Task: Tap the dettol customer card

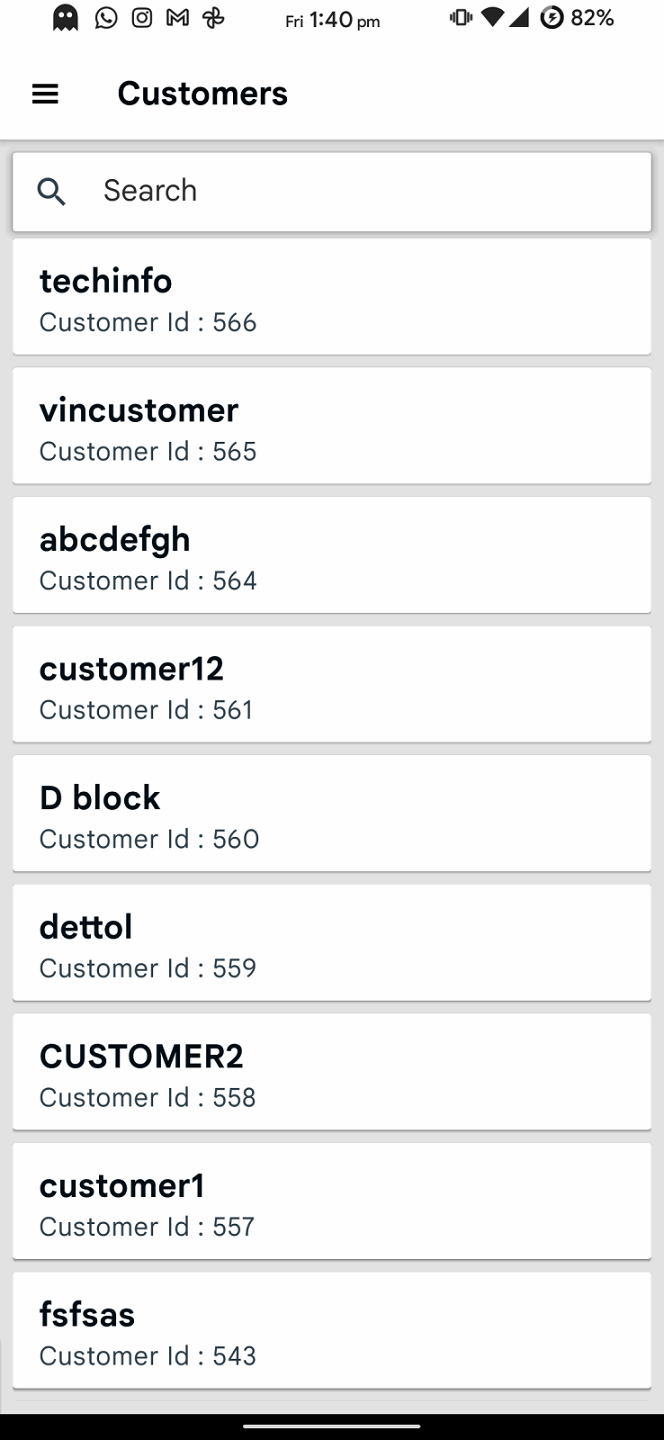Action: [331, 942]
